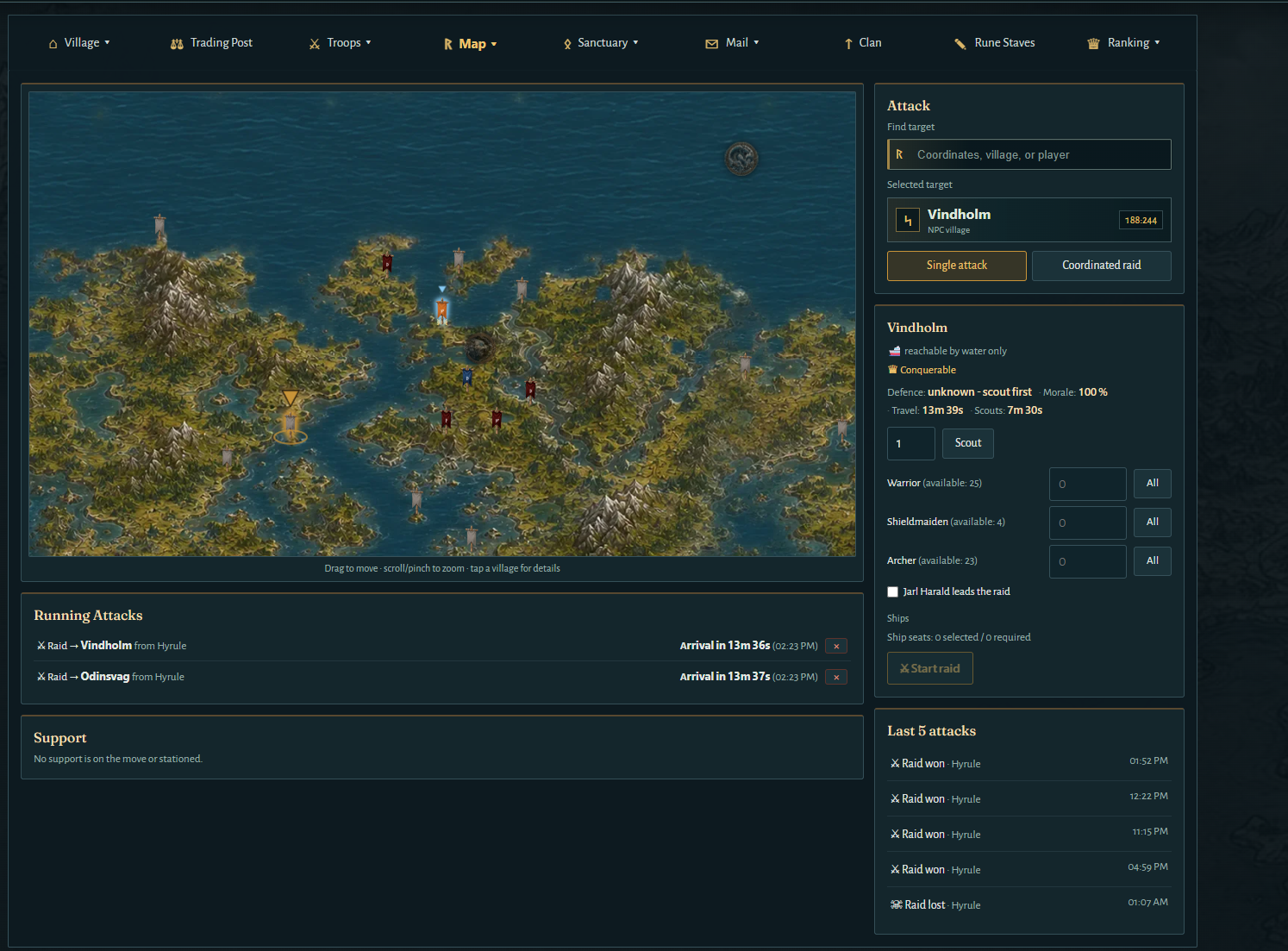The width and height of the screenshot is (1288, 951).
Task: Select All available Shieldmaidens
Action: [x=1153, y=522]
